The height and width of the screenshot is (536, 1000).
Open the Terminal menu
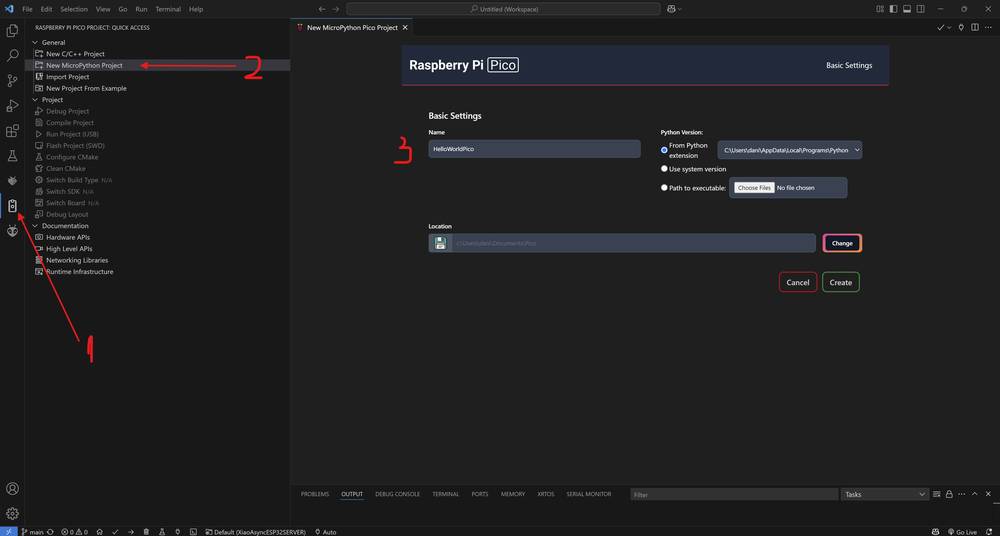[168, 9]
